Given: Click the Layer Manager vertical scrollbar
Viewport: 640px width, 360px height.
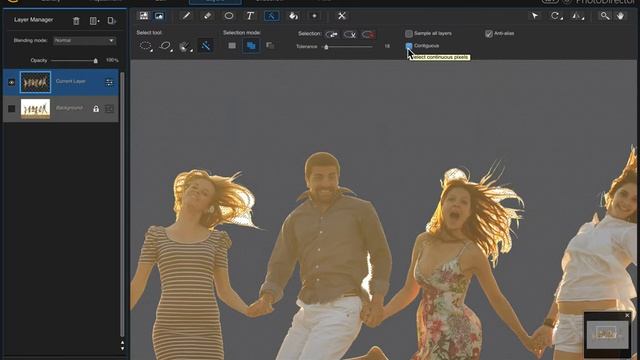Looking at the screenshot, I should pyautogui.click(x=122, y=204).
